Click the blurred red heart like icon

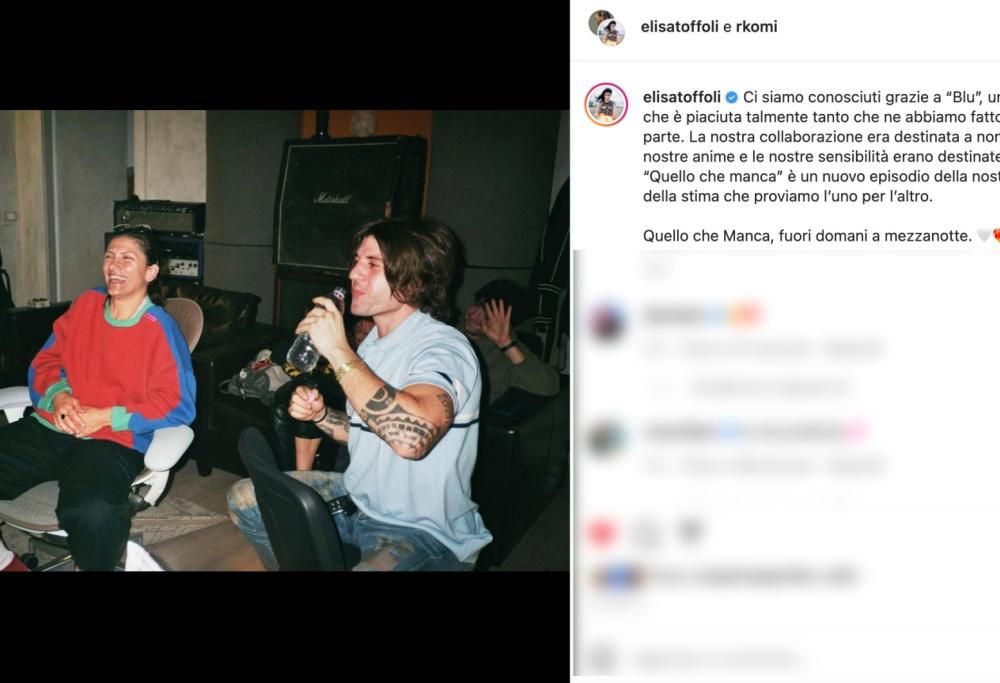pyautogui.click(x=602, y=533)
